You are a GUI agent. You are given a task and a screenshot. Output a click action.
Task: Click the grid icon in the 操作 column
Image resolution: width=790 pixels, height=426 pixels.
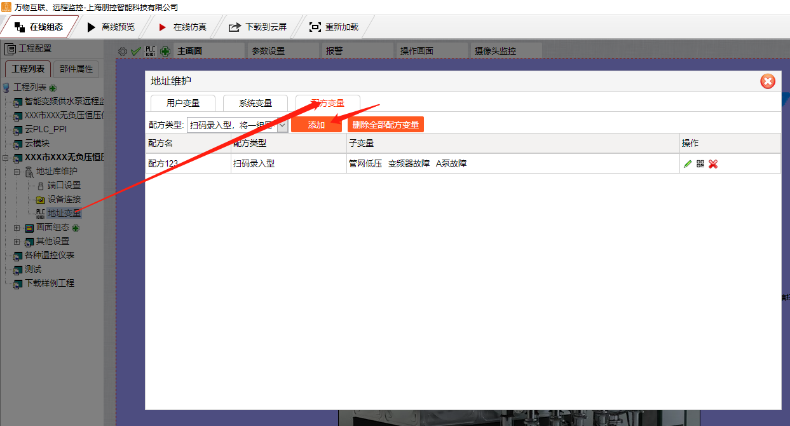coord(700,163)
